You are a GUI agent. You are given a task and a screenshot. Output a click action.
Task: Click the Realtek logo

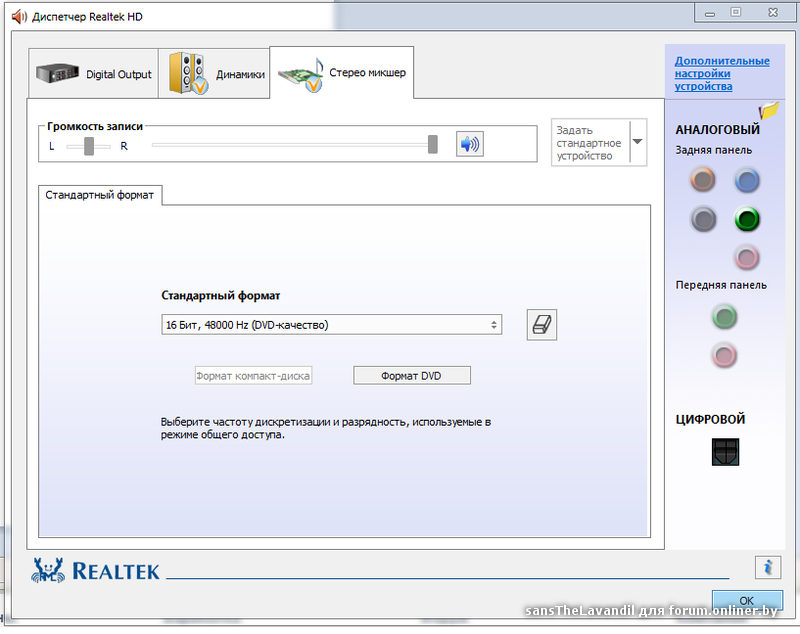(x=95, y=570)
